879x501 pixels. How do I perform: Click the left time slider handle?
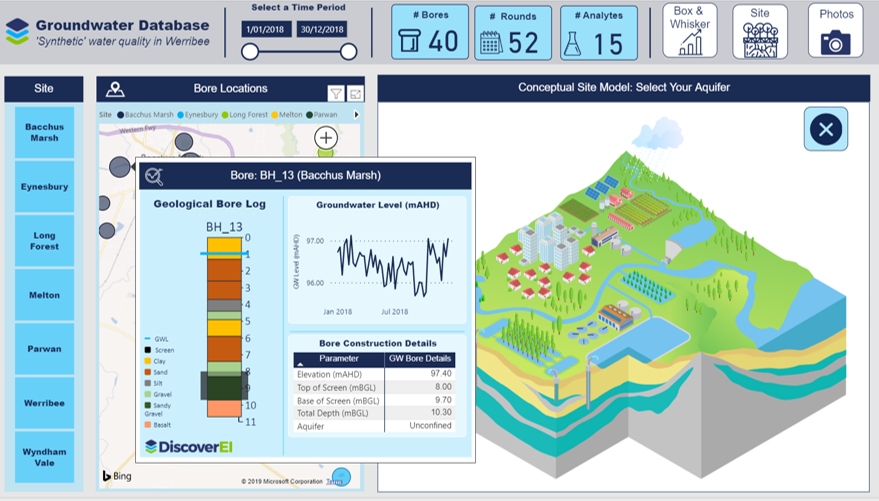pos(250,52)
